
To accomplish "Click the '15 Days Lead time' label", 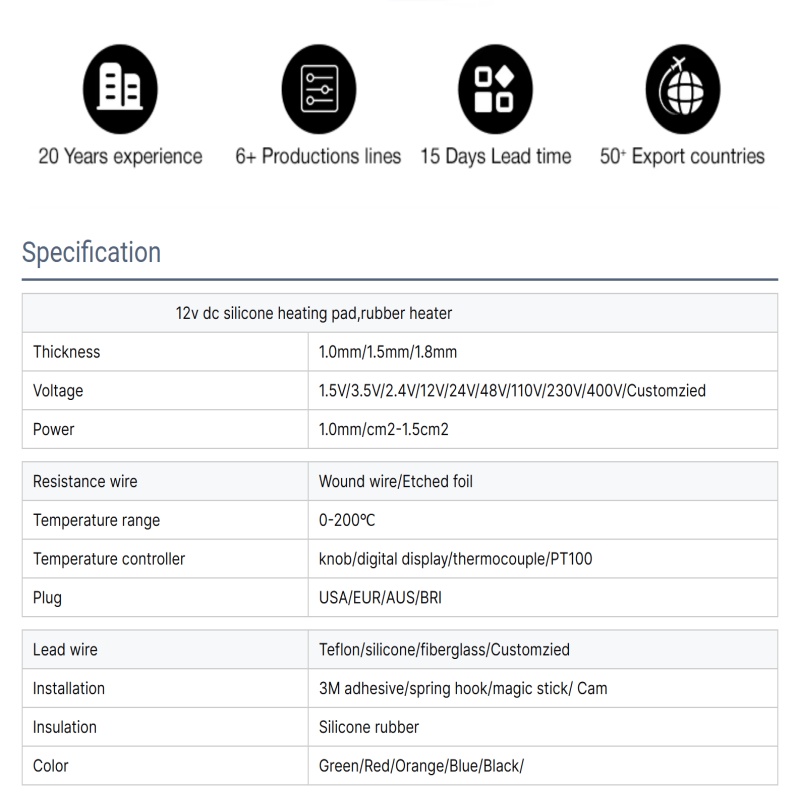I will pyautogui.click(x=495, y=157).
